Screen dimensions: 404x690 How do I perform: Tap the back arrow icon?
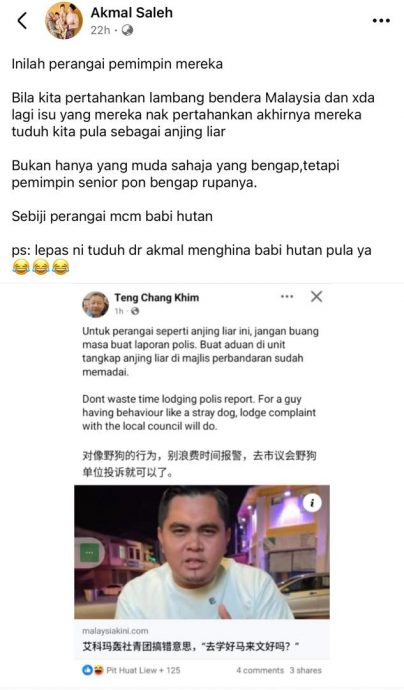[22, 20]
